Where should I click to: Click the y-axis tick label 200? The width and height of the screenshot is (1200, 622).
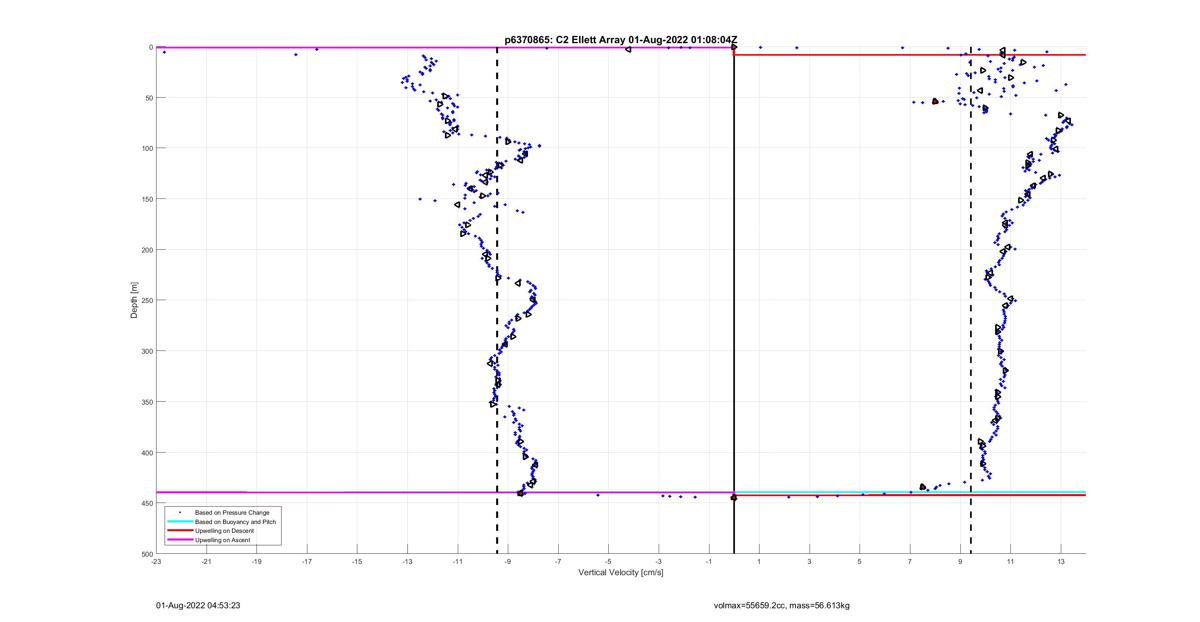pos(146,250)
